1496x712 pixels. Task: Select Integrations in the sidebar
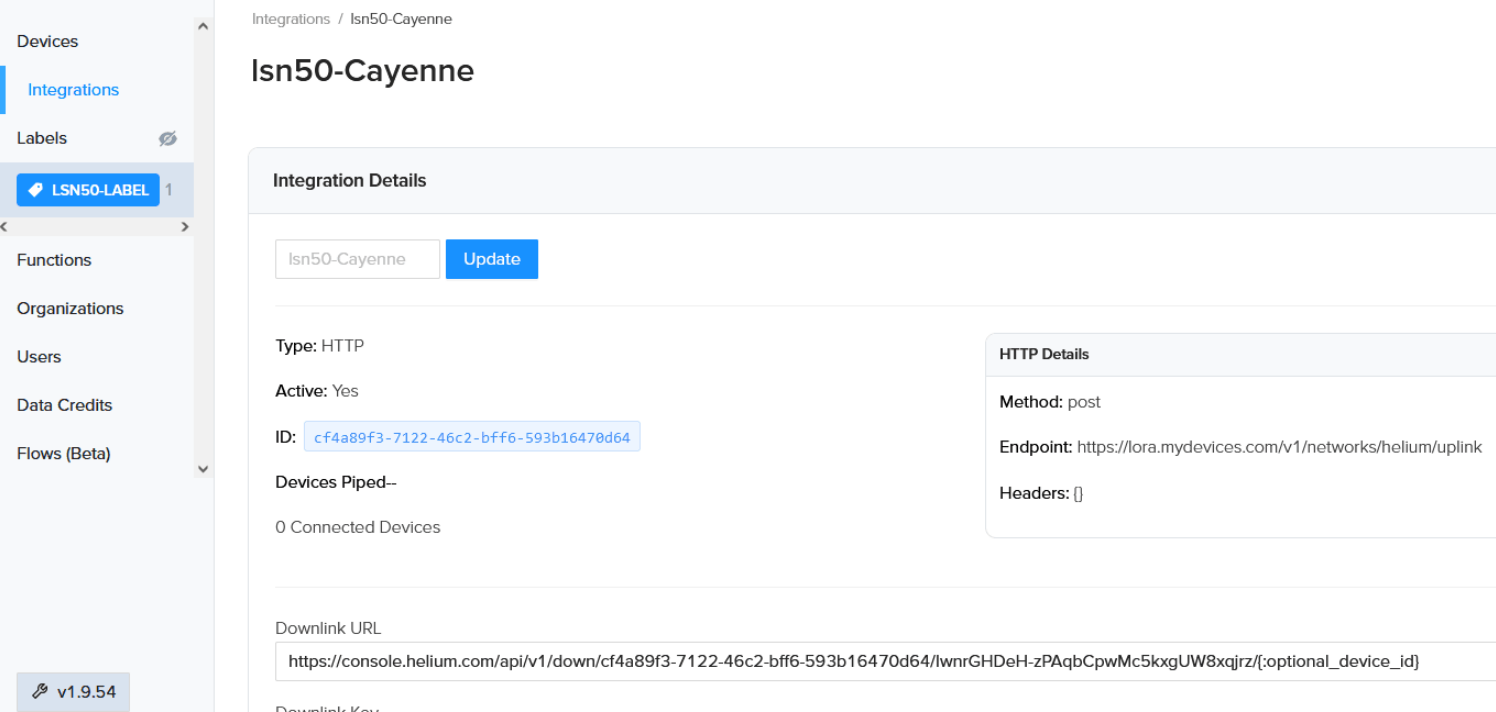tap(73, 90)
